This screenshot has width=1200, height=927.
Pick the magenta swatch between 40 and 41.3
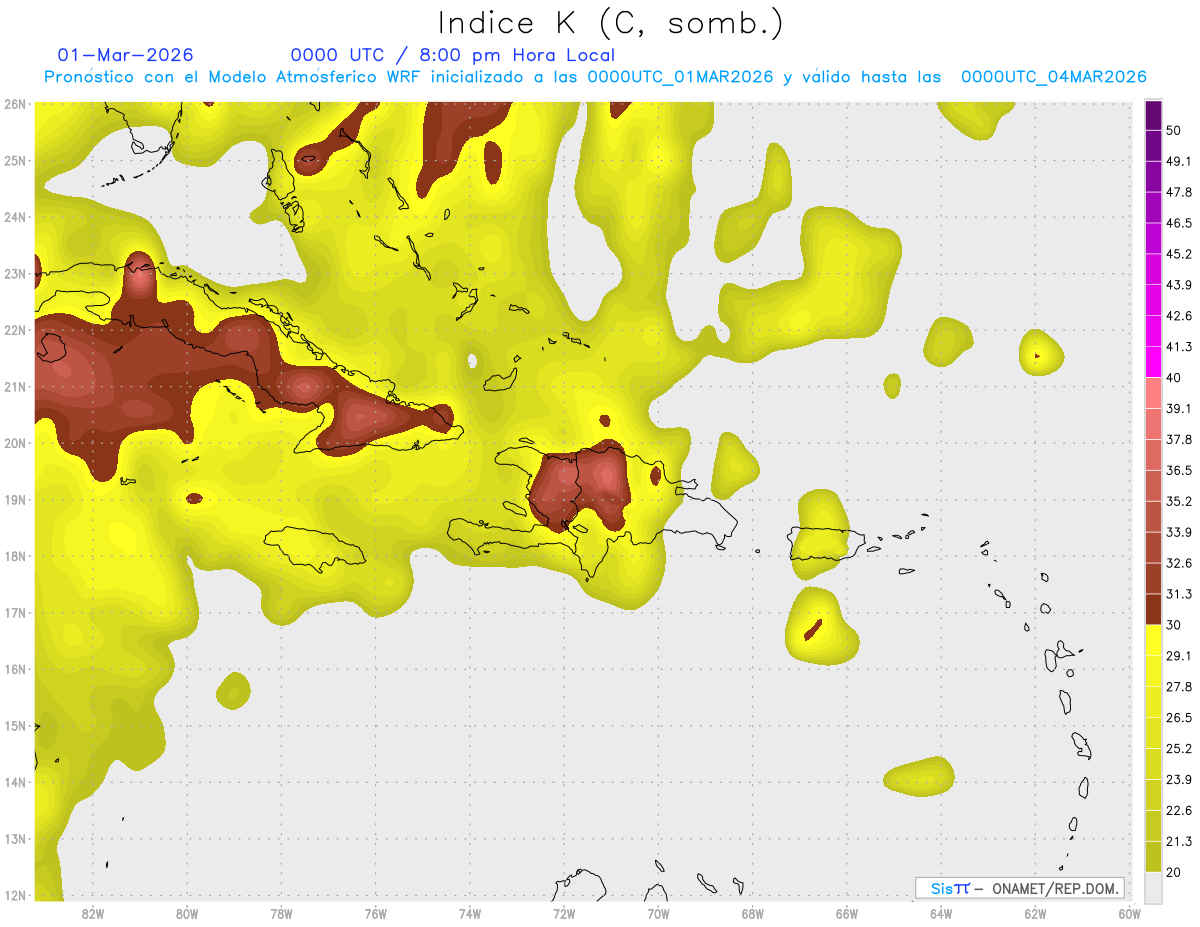click(x=1153, y=362)
